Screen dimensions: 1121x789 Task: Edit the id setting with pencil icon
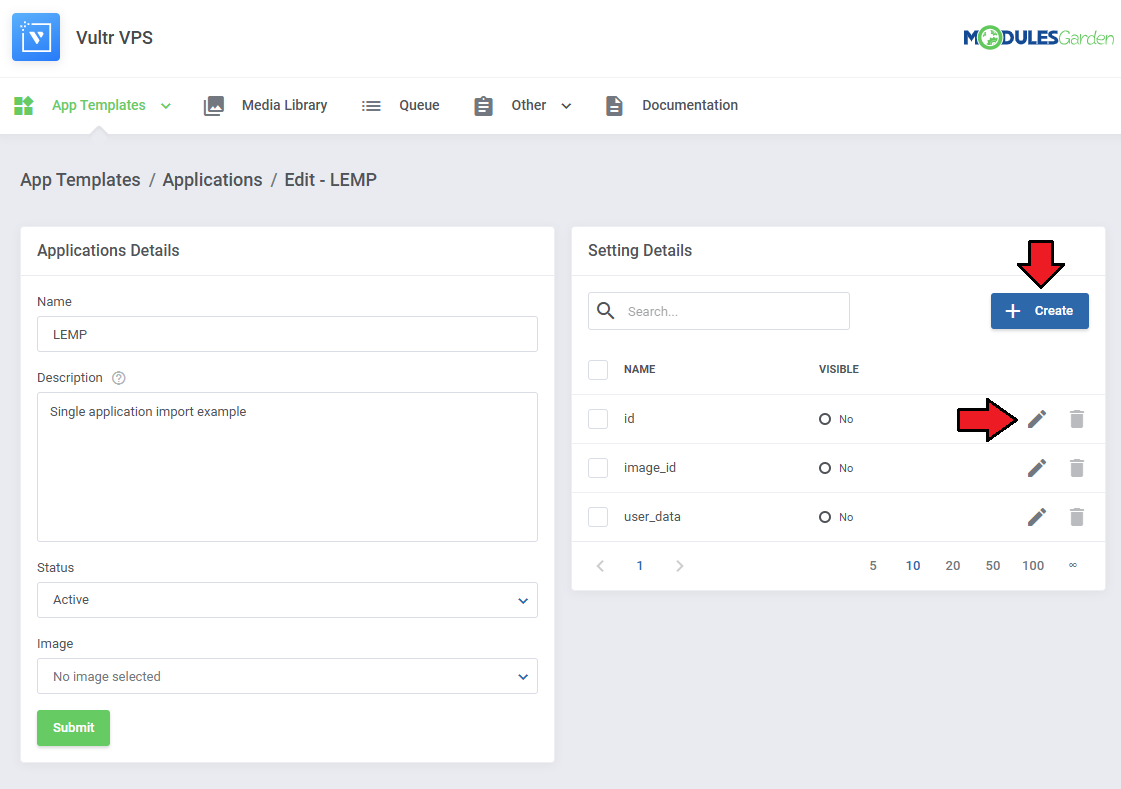click(1037, 419)
